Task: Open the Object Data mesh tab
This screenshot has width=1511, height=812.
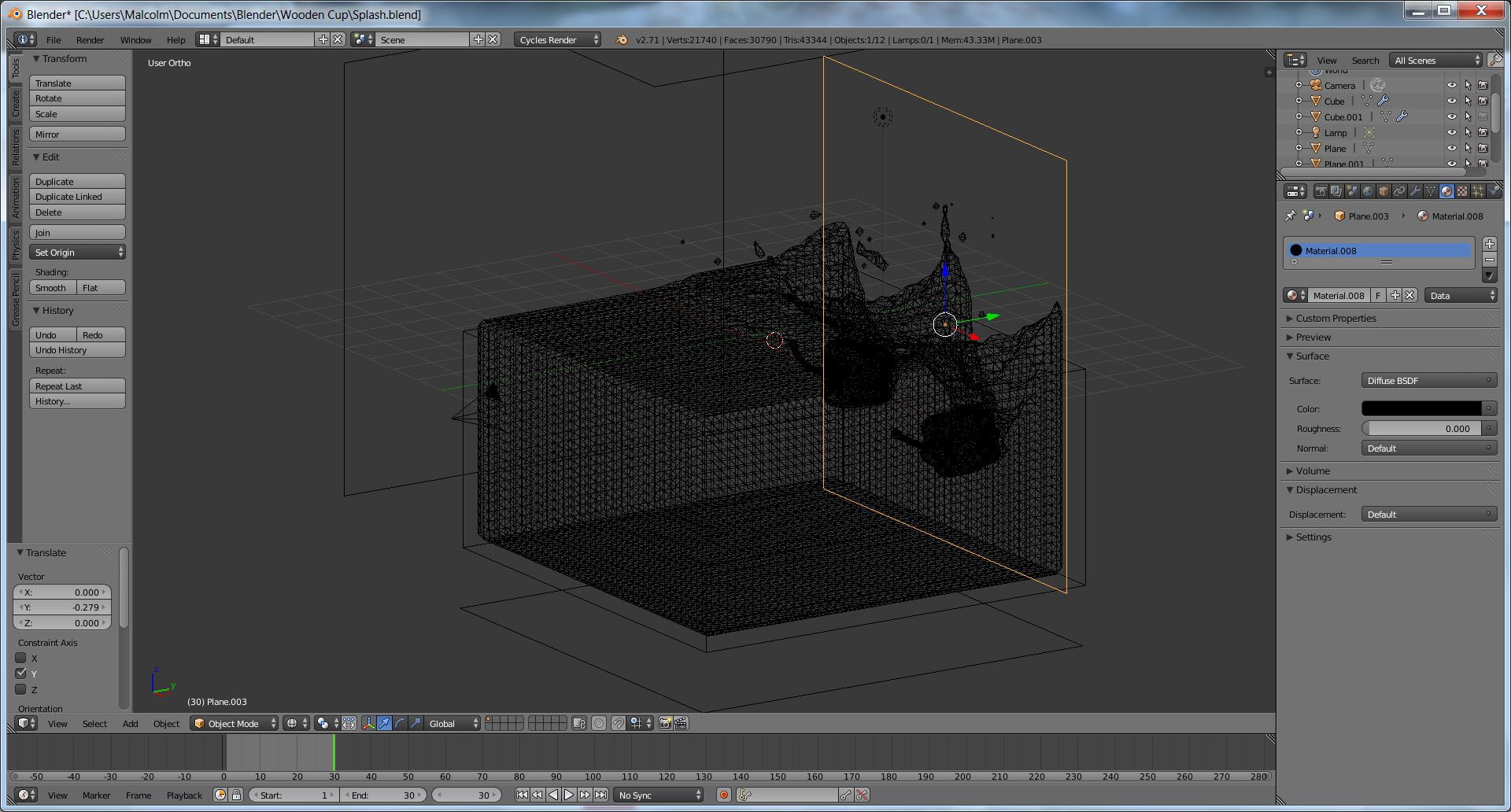Action: point(1431,191)
